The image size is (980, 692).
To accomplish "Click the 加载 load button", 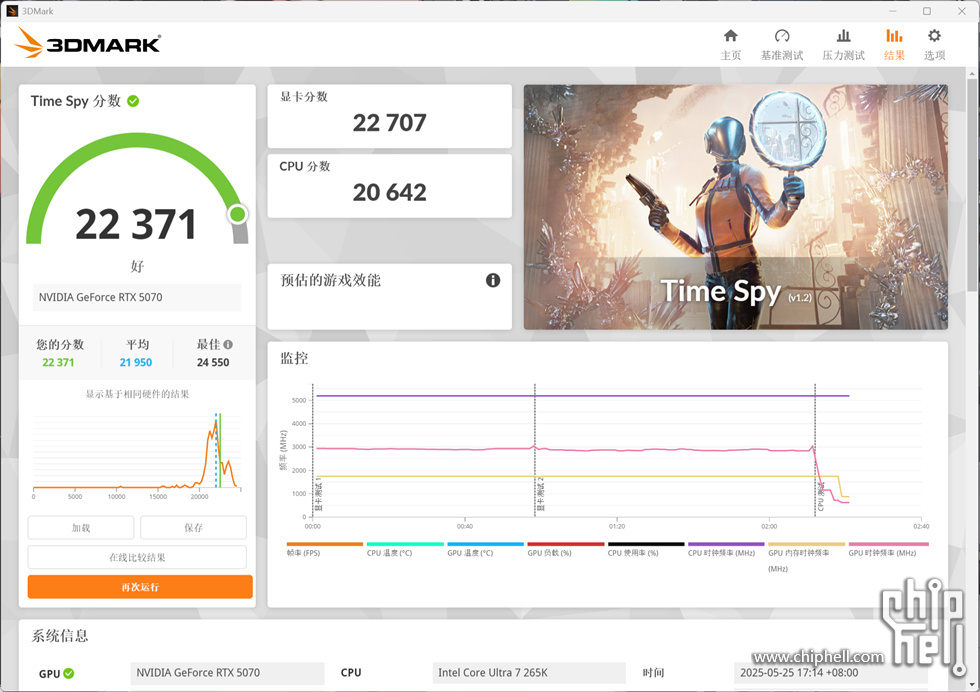I will click(x=81, y=528).
